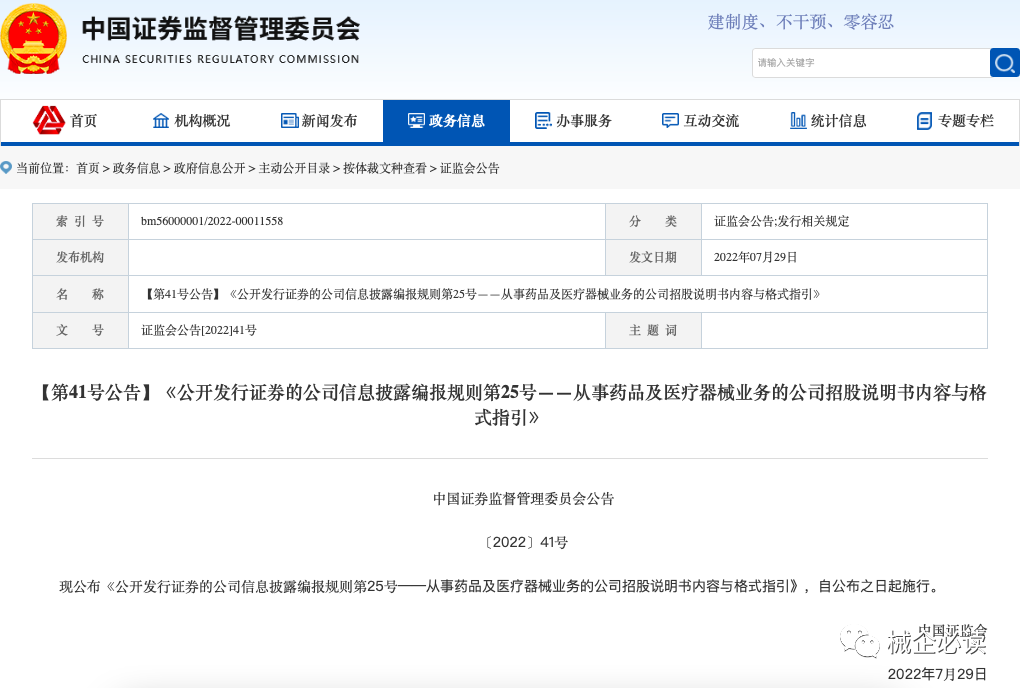Select the 政务信息 nav tab
The height and width of the screenshot is (688, 1020).
coord(446,121)
